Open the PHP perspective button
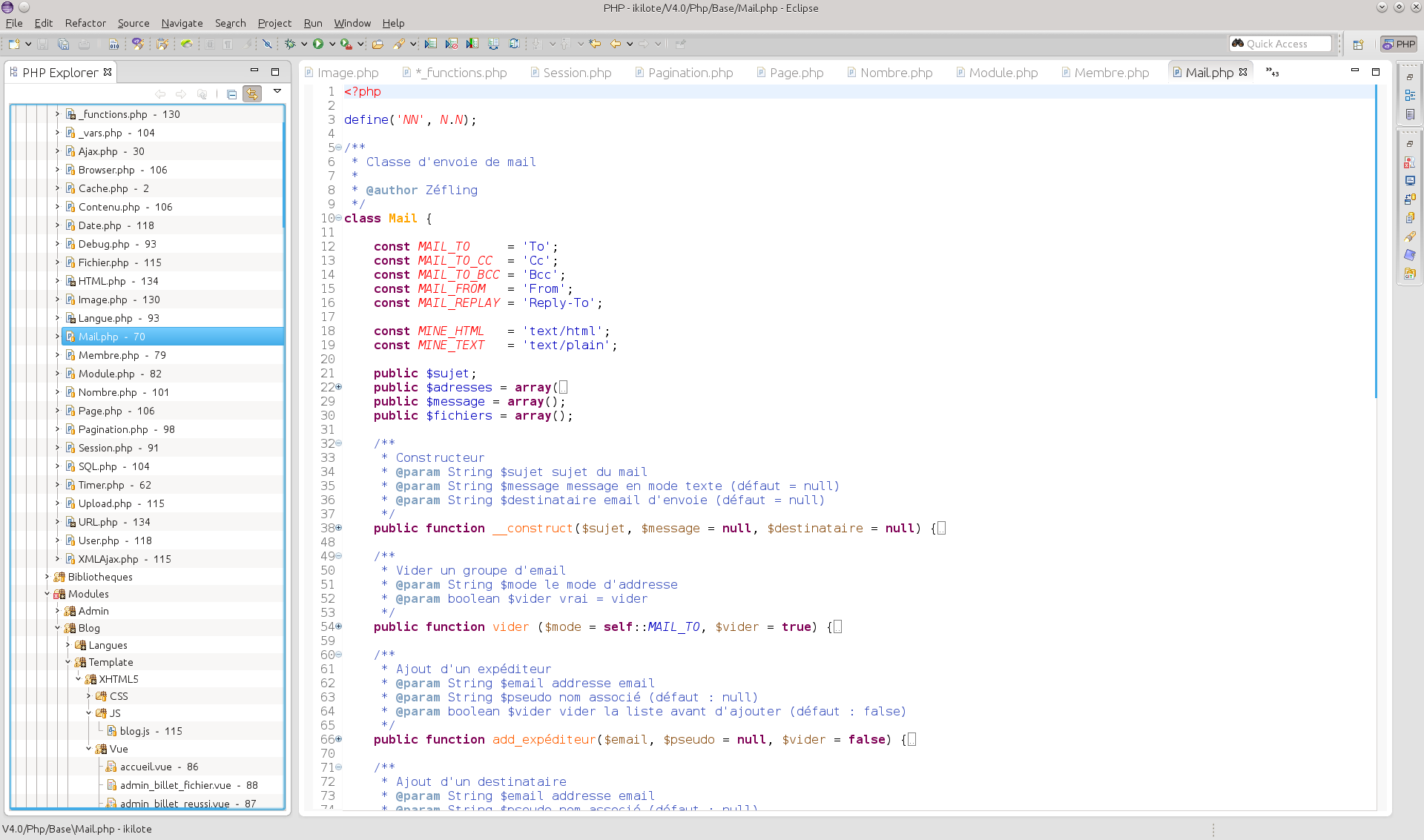 point(1399,44)
